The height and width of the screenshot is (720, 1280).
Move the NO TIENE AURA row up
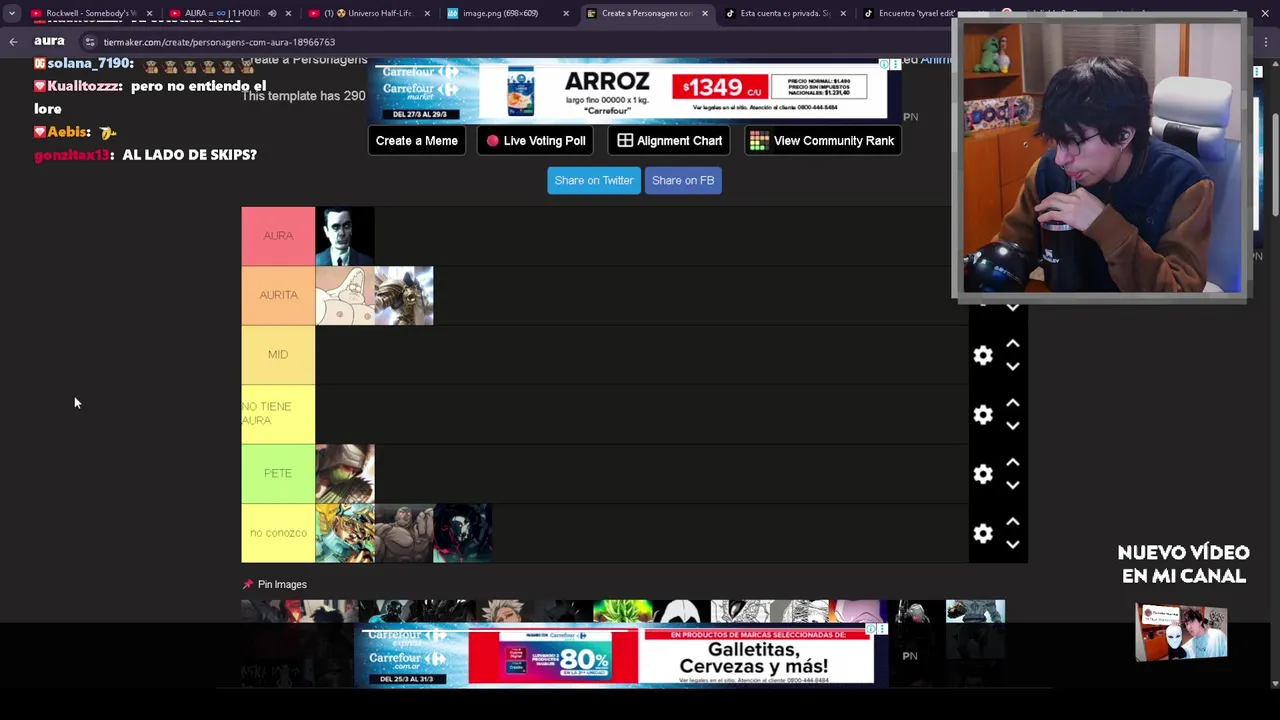pyautogui.click(x=1012, y=402)
